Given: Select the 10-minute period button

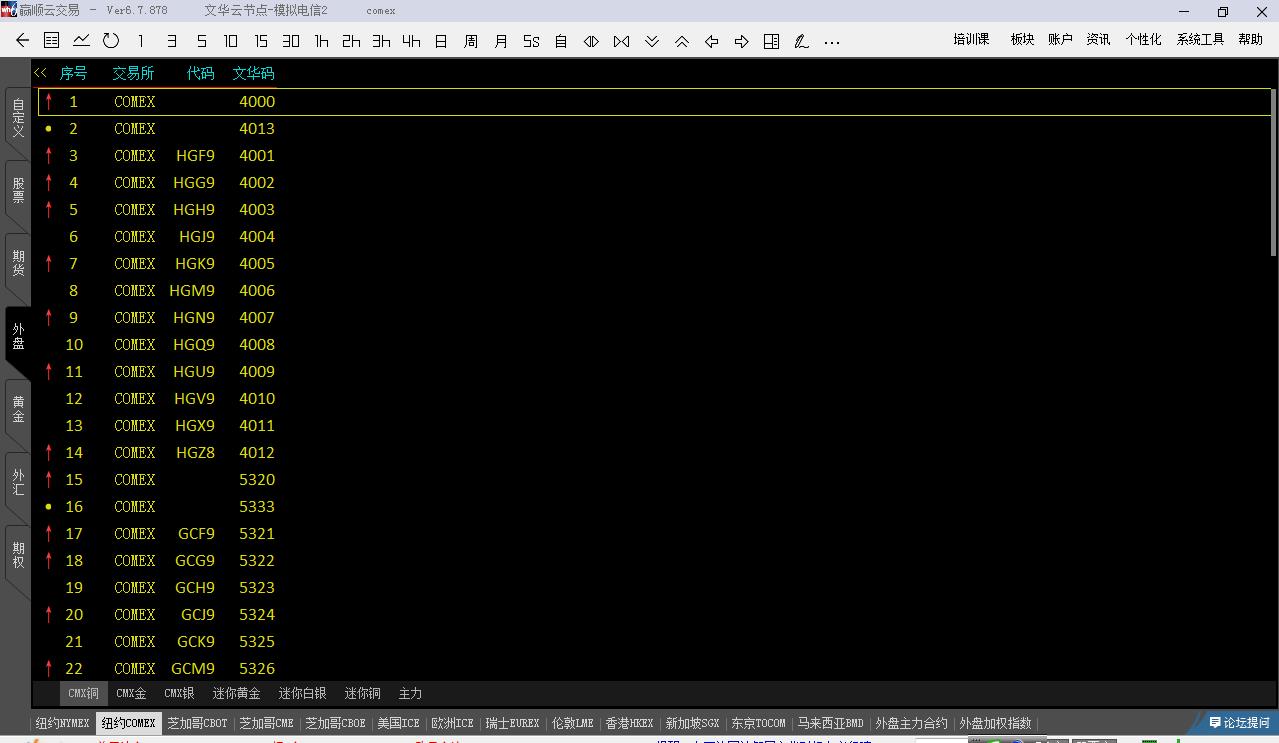Looking at the screenshot, I should 231,41.
